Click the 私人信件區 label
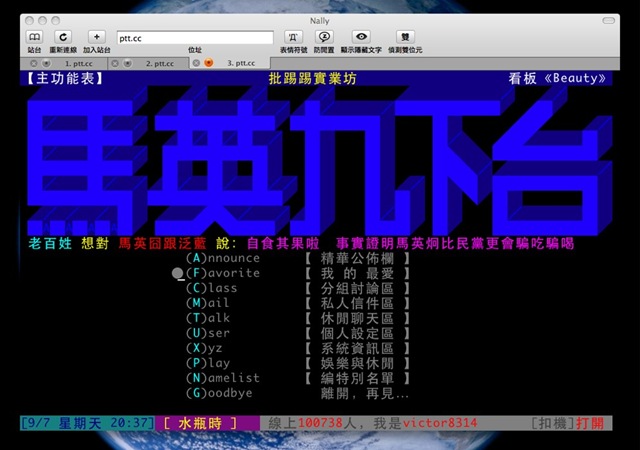The image size is (640, 450). (x=357, y=303)
